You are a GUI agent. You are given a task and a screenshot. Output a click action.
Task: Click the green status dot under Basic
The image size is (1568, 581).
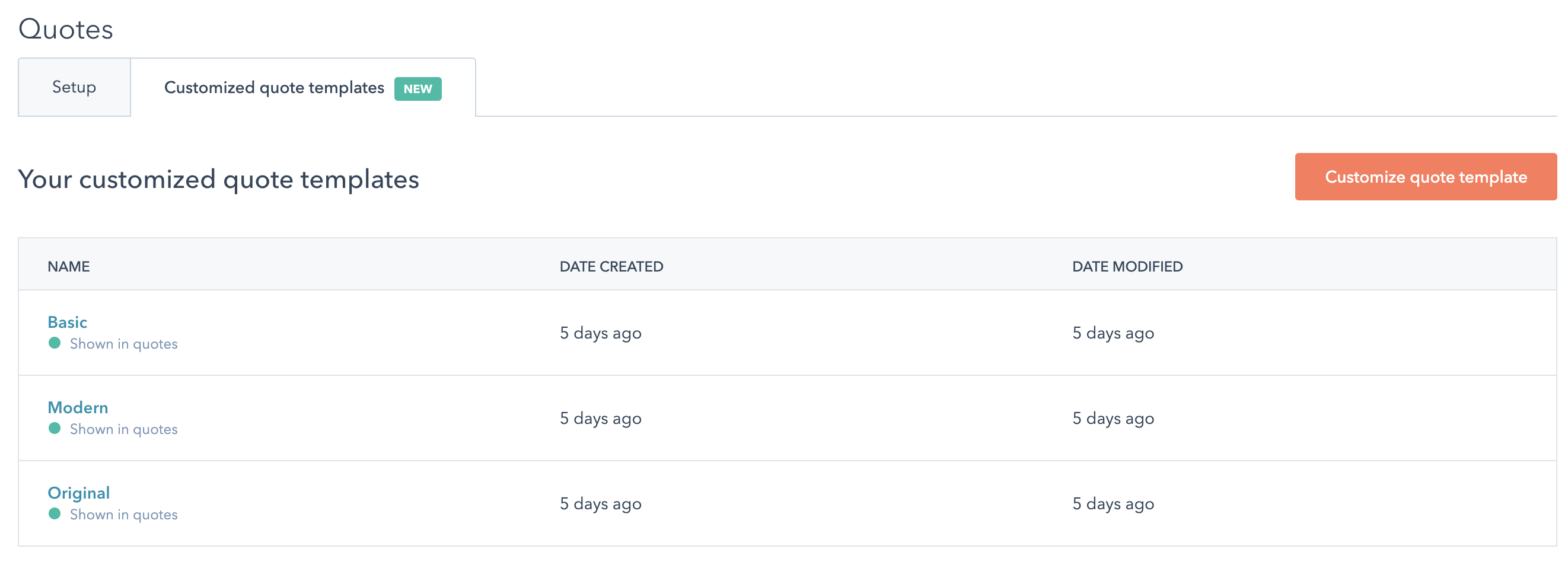pyautogui.click(x=55, y=343)
